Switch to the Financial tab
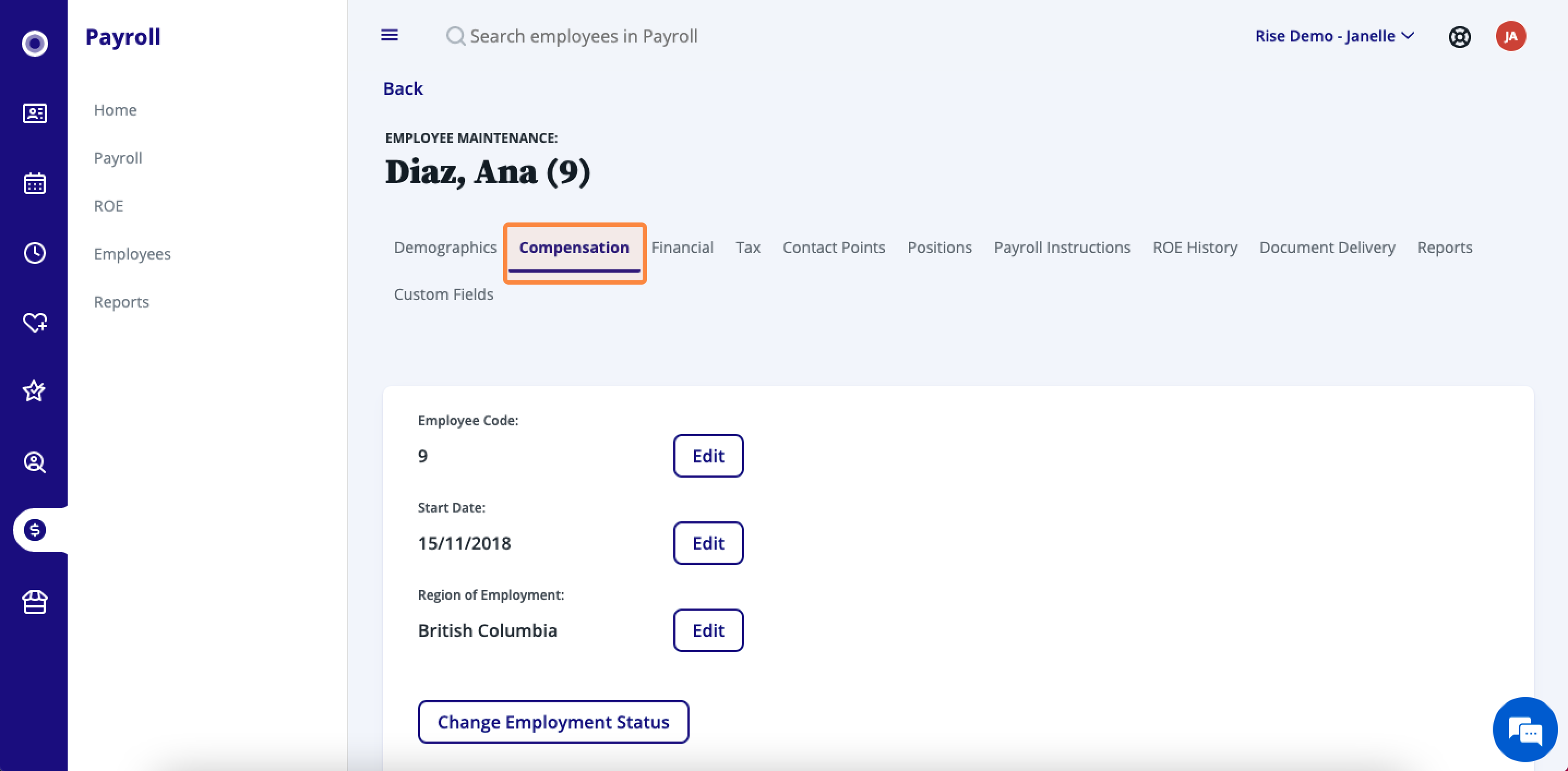 [682, 247]
